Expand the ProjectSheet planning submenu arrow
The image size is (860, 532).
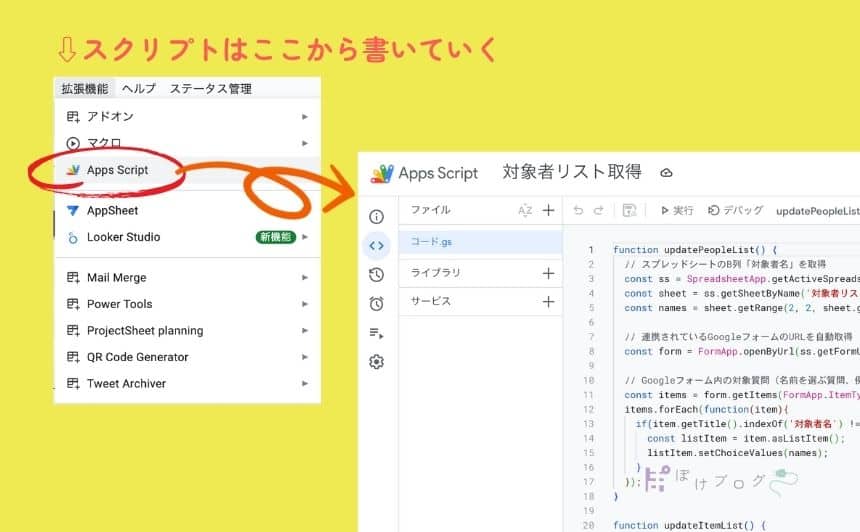tap(304, 331)
